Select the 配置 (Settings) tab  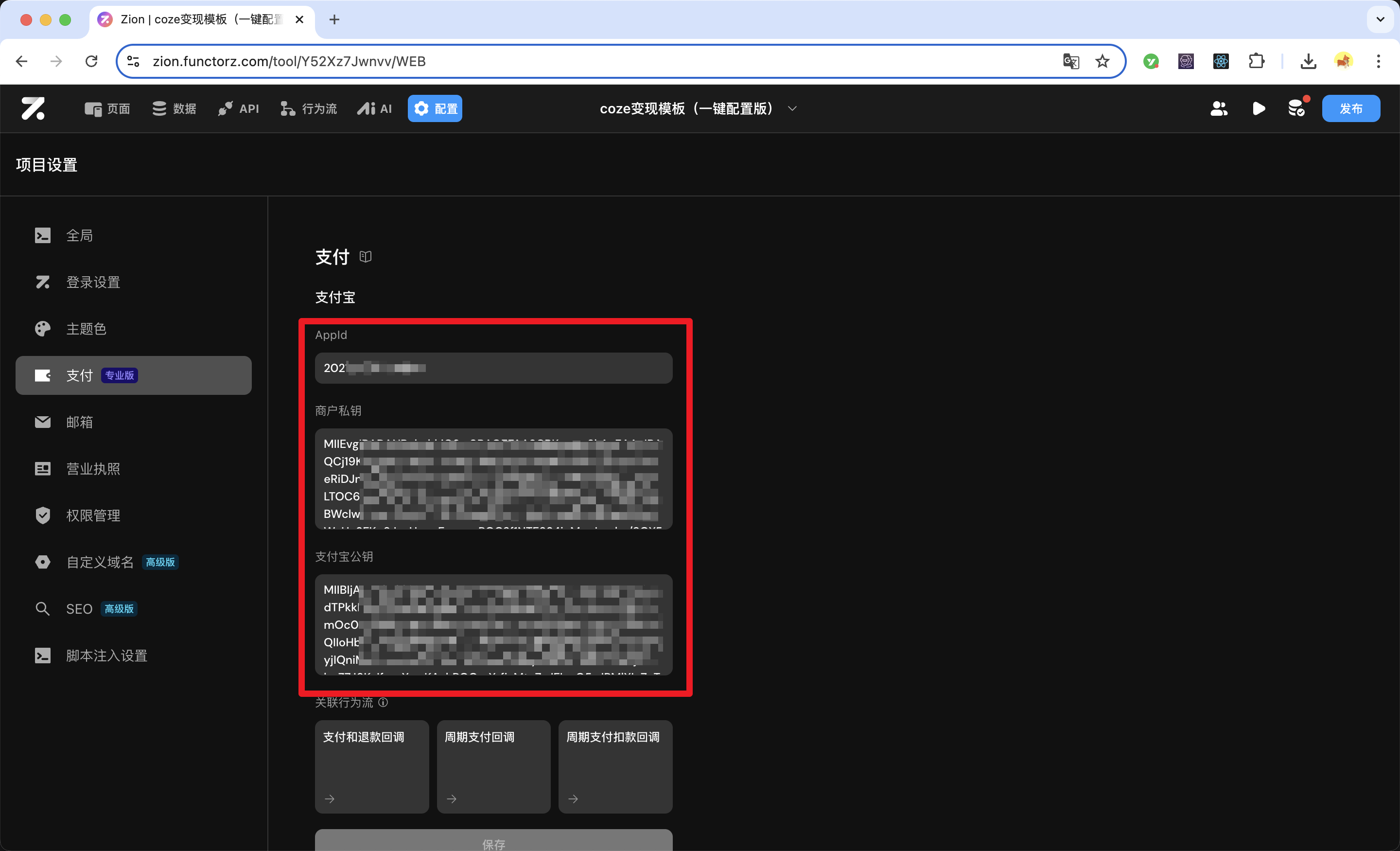click(x=435, y=108)
